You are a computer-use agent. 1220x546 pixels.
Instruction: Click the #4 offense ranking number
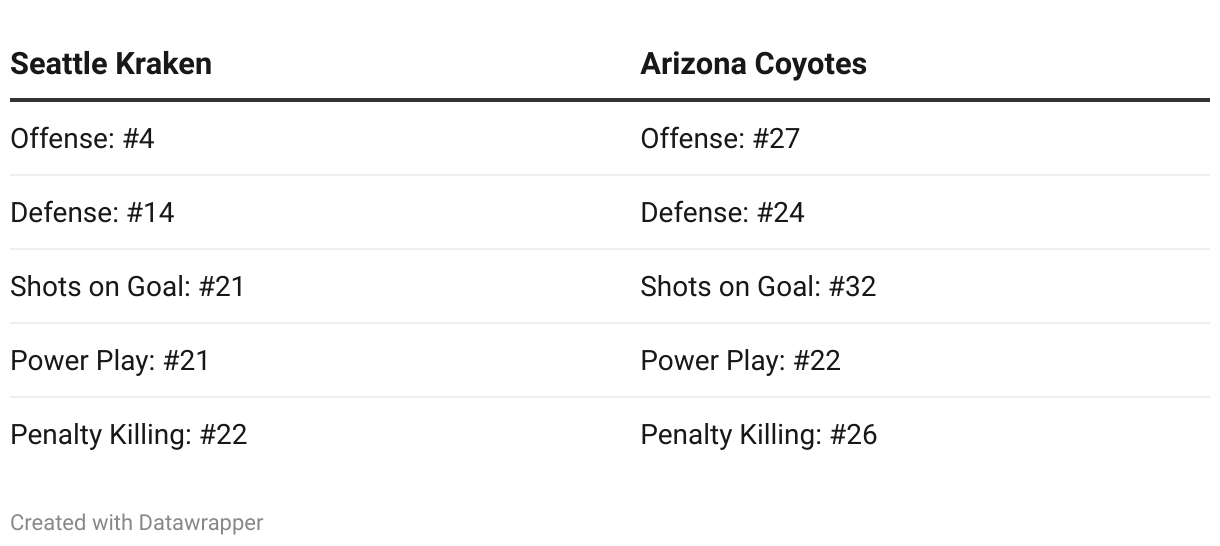(x=138, y=138)
